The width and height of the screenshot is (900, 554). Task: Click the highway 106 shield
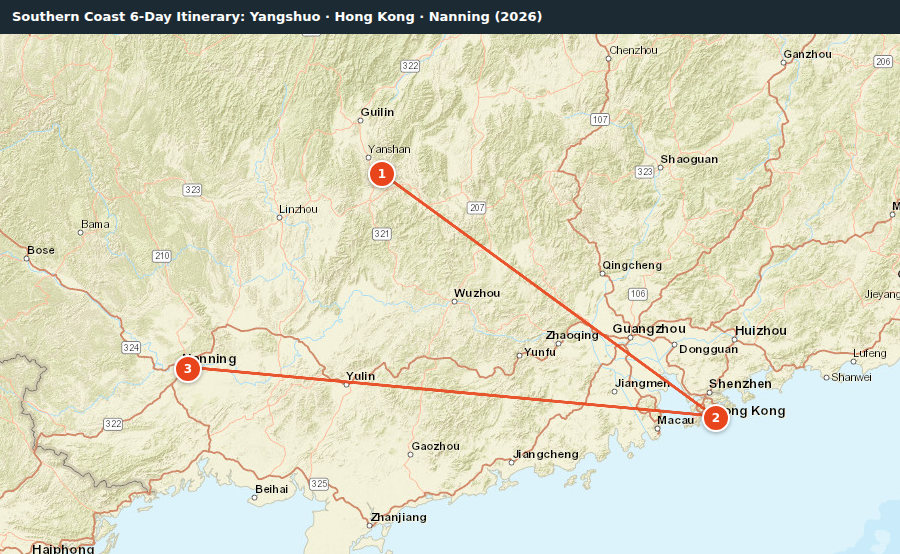pos(638,294)
